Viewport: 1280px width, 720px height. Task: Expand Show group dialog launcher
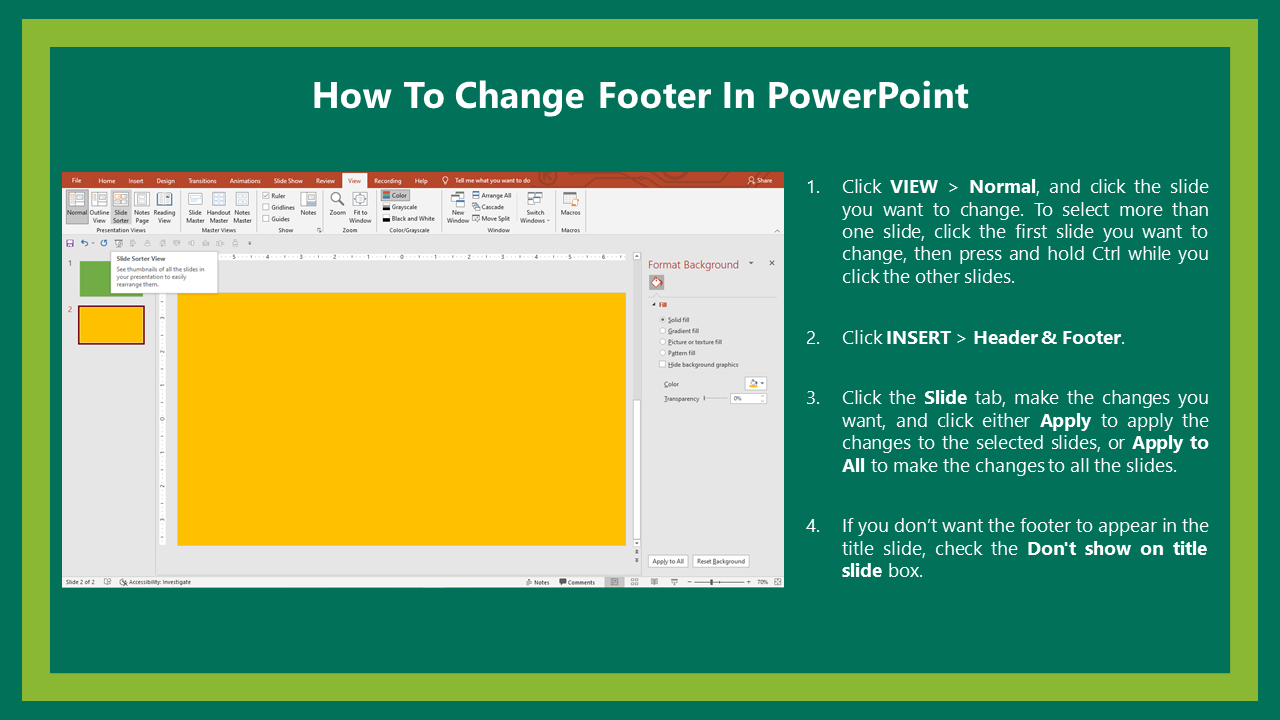319,230
